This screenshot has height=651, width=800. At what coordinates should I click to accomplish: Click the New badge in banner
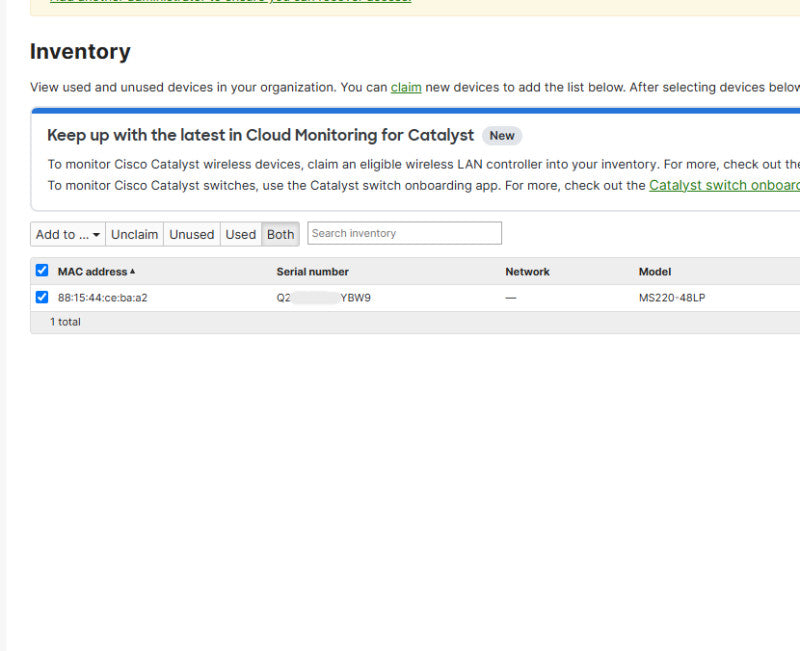pos(502,136)
